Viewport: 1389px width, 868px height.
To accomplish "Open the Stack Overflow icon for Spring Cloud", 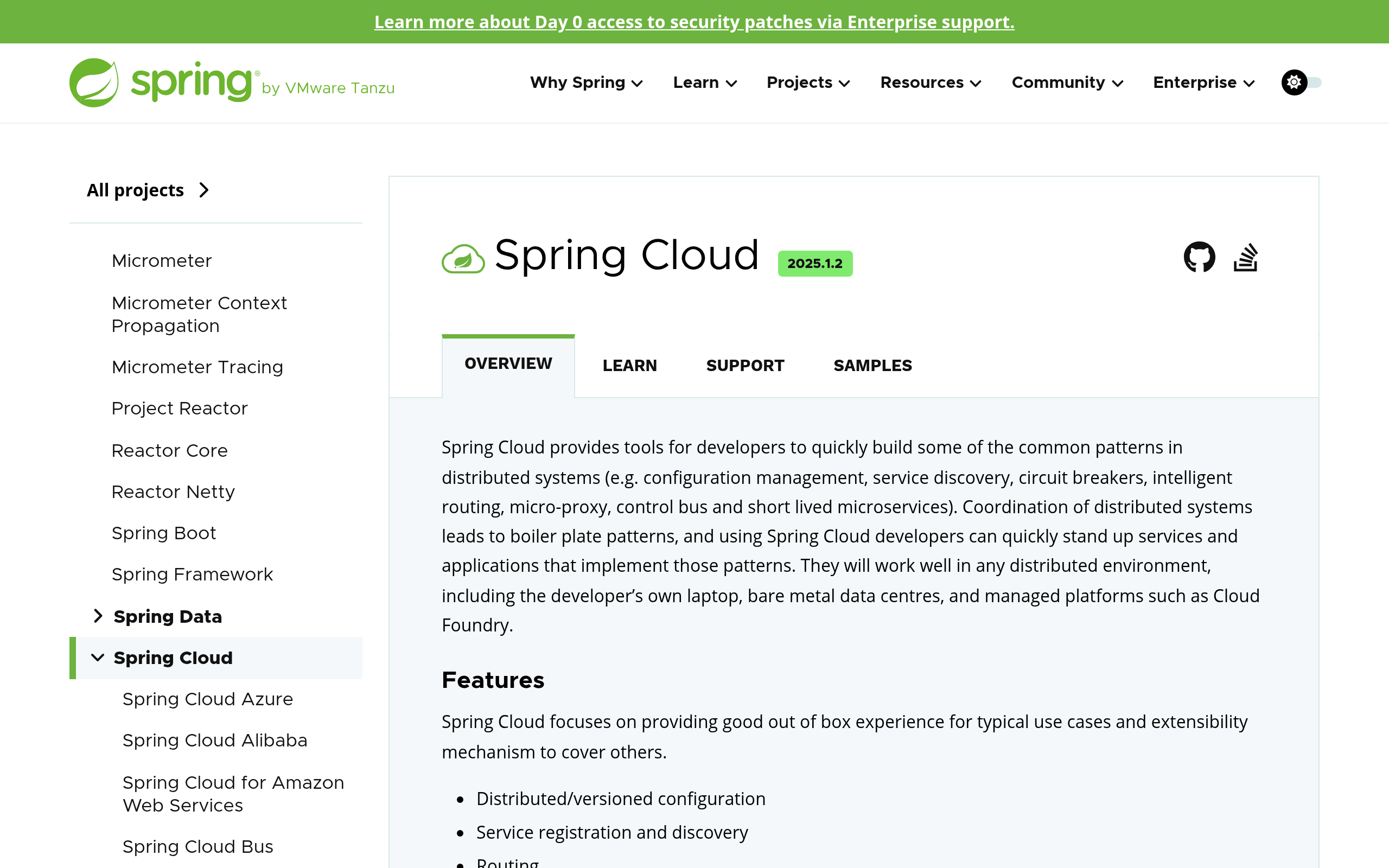I will click(1246, 257).
